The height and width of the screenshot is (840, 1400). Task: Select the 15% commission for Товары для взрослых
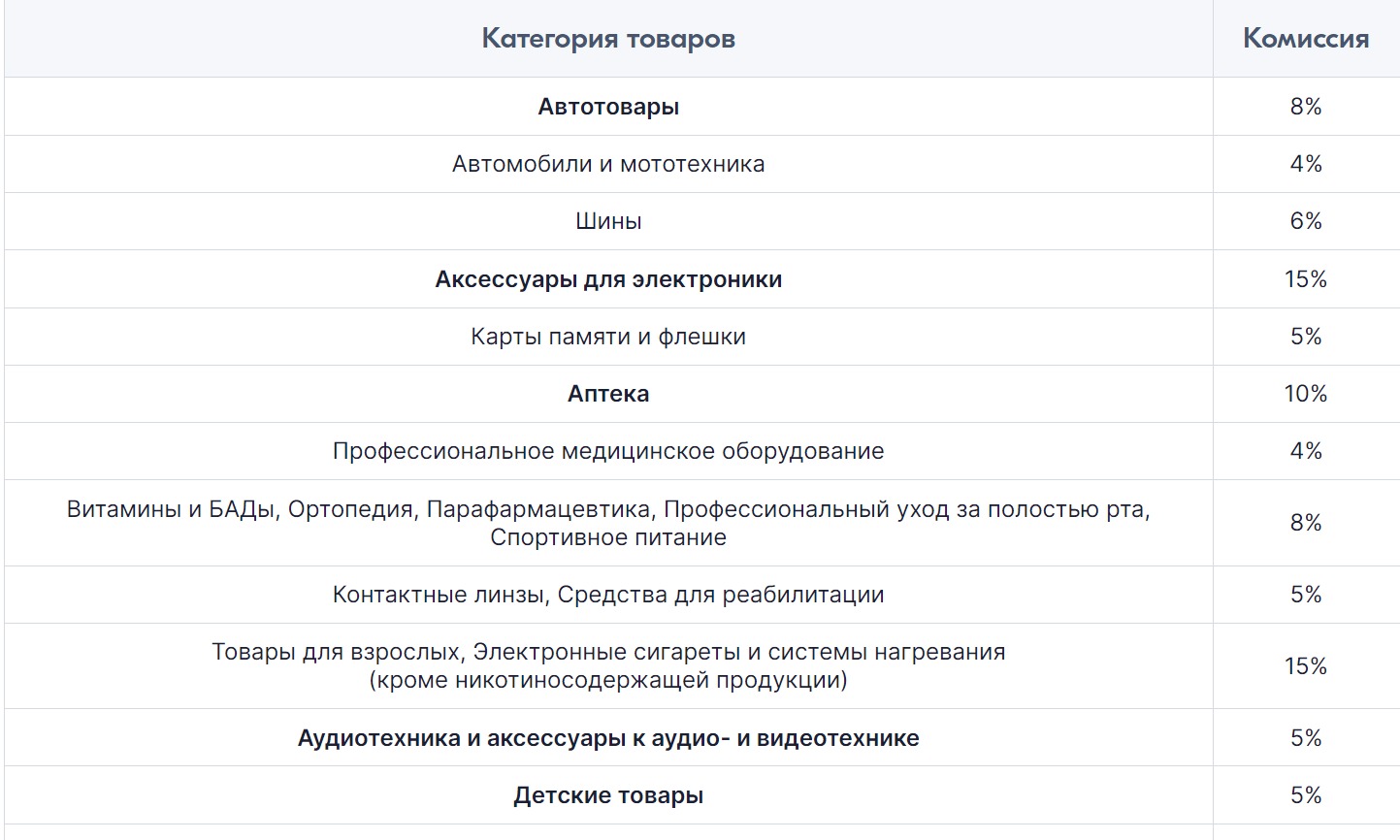coord(1306,666)
